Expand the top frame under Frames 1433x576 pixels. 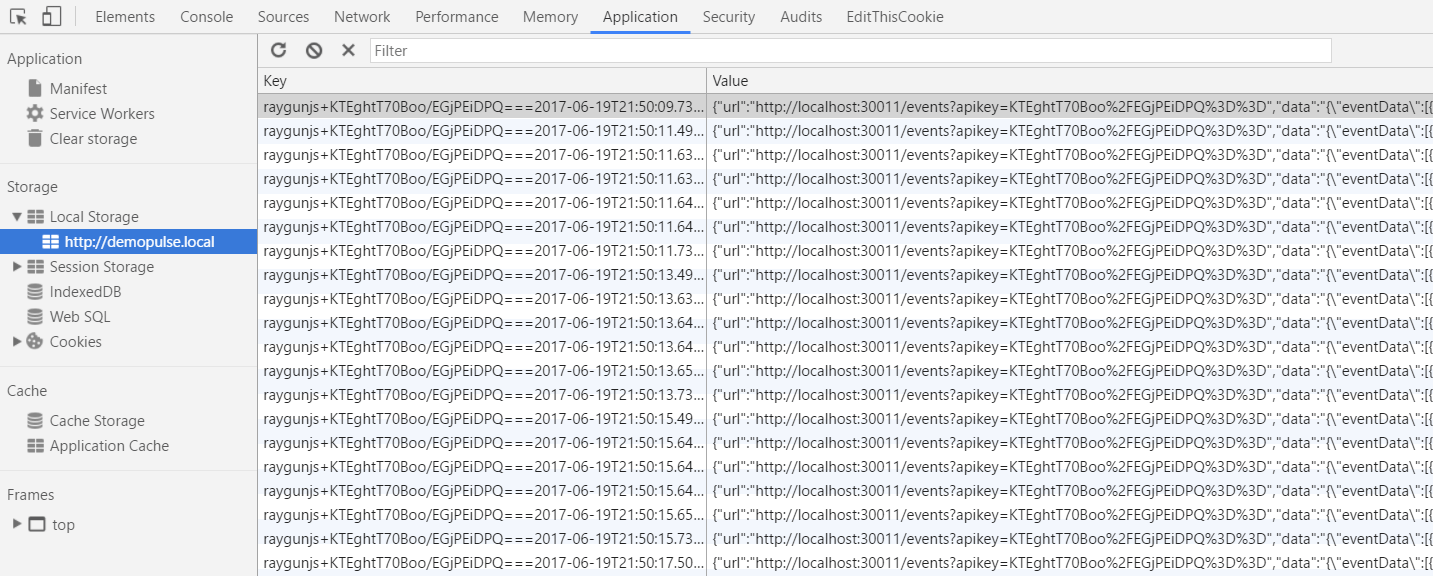17,524
